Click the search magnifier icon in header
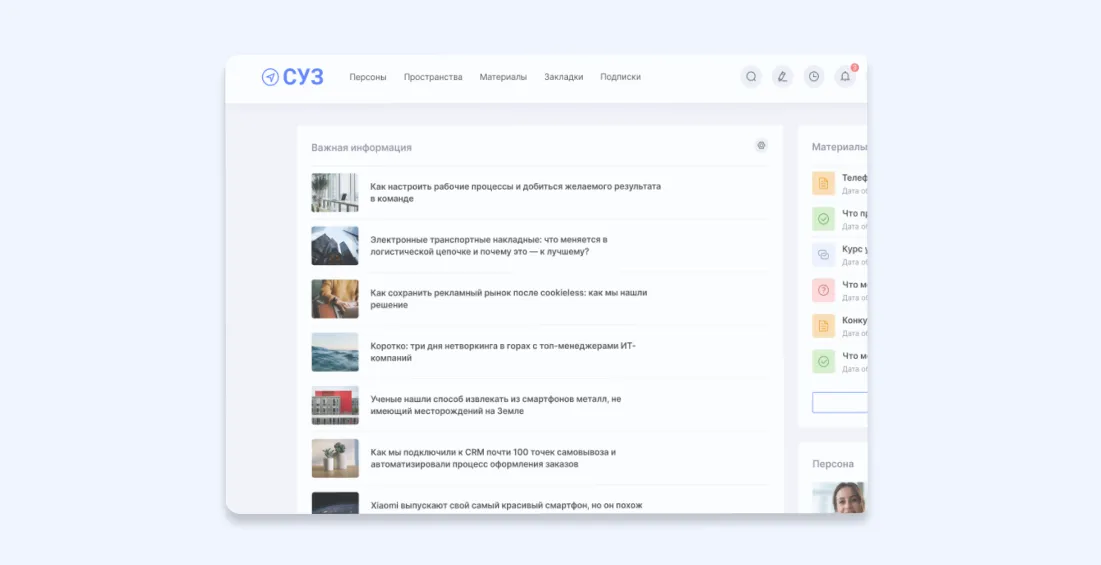Screen dimensions: 1101x565 (751, 77)
